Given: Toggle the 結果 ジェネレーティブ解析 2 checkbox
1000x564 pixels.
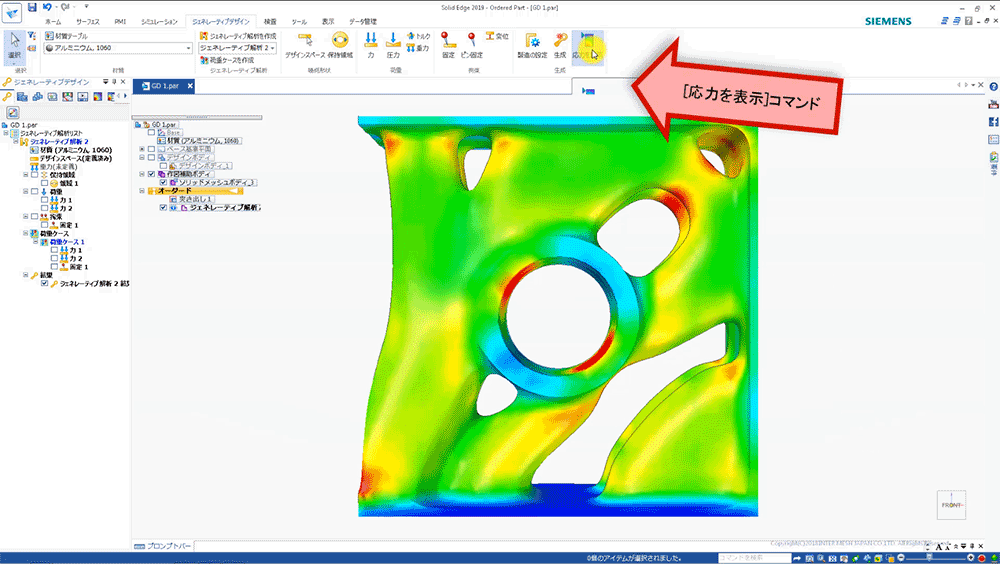Looking at the screenshot, I should pyautogui.click(x=45, y=283).
